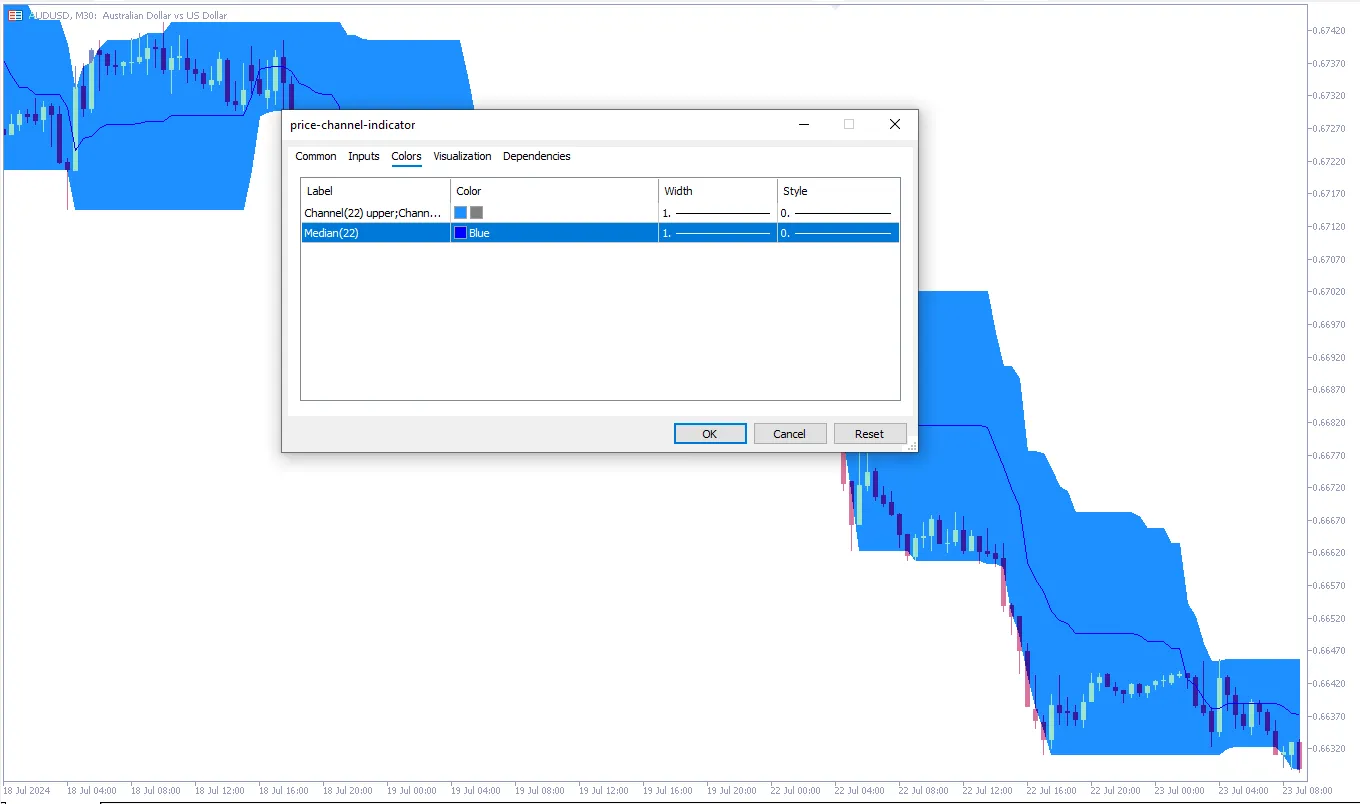The width and height of the screenshot is (1360, 804).
Task: Open the Width dropdown for Median(22)
Action: 717,233
